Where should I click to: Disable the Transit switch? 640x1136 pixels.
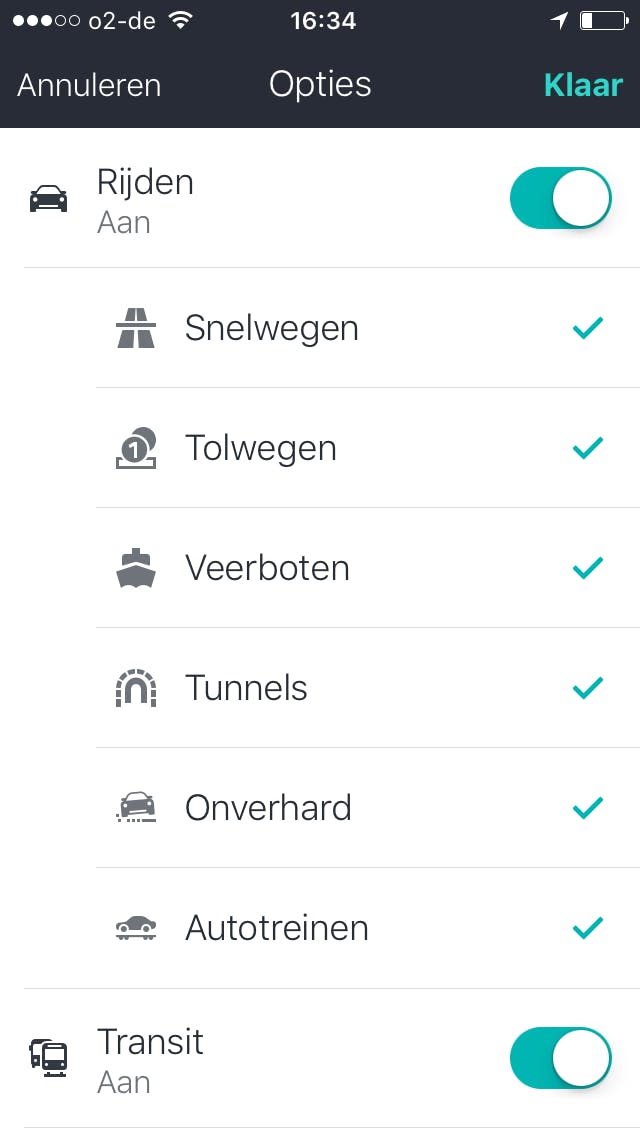[560, 1058]
